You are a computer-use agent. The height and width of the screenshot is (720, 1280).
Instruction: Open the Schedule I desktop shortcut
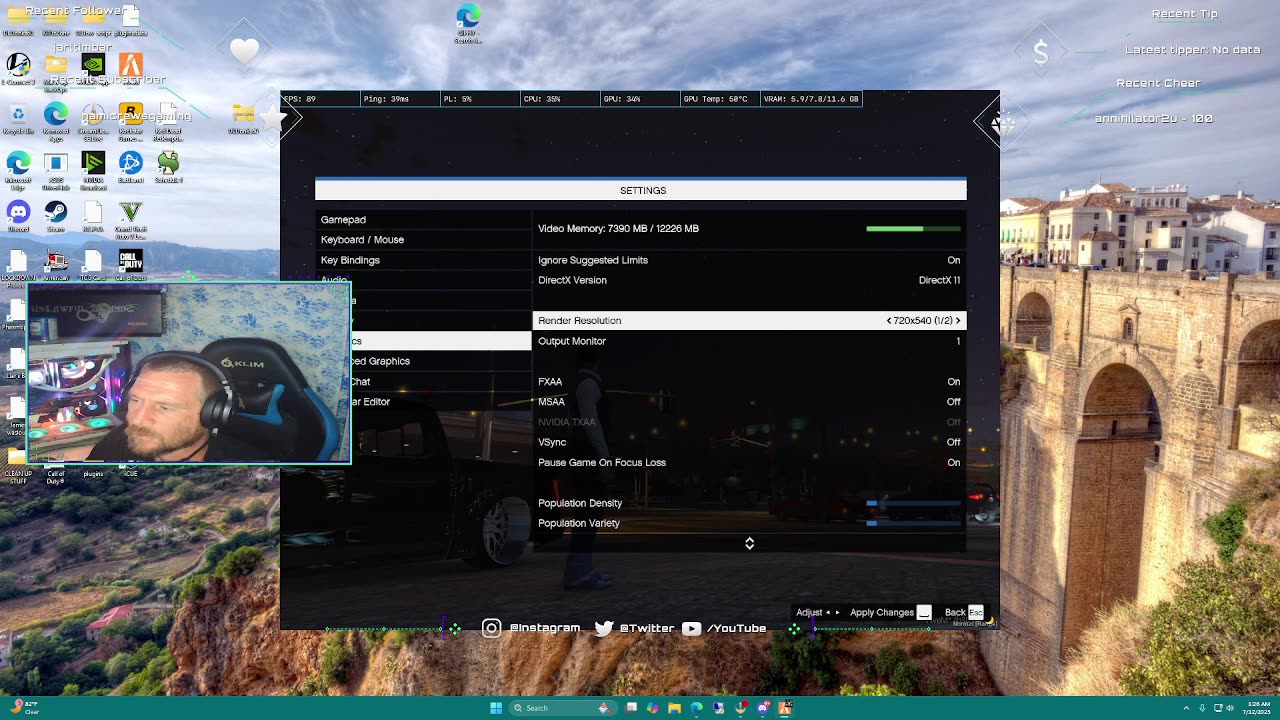point(168,166)
